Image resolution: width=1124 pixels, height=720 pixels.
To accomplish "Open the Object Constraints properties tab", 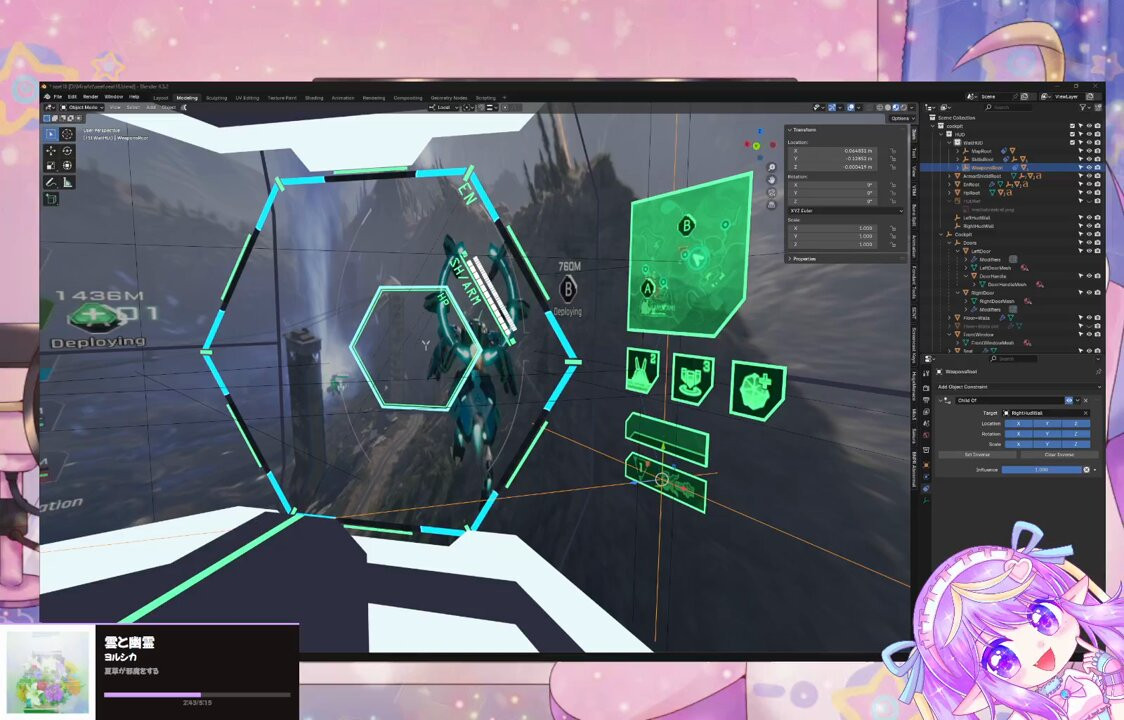I will pyautogui.click(x=926, y=488).
